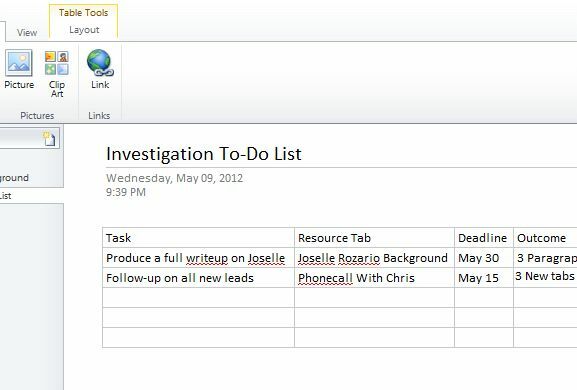Click cell 'Phonecall With Chris'
Image resolution: width=577 pixels, height=390 pixels.
pos(374,277)
